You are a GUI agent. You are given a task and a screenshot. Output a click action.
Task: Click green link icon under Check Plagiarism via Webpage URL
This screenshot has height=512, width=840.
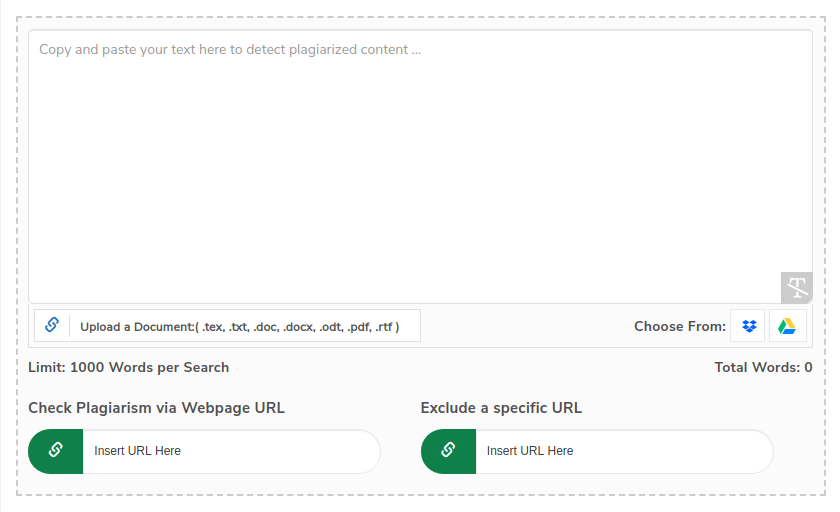(x=56, y=451)
